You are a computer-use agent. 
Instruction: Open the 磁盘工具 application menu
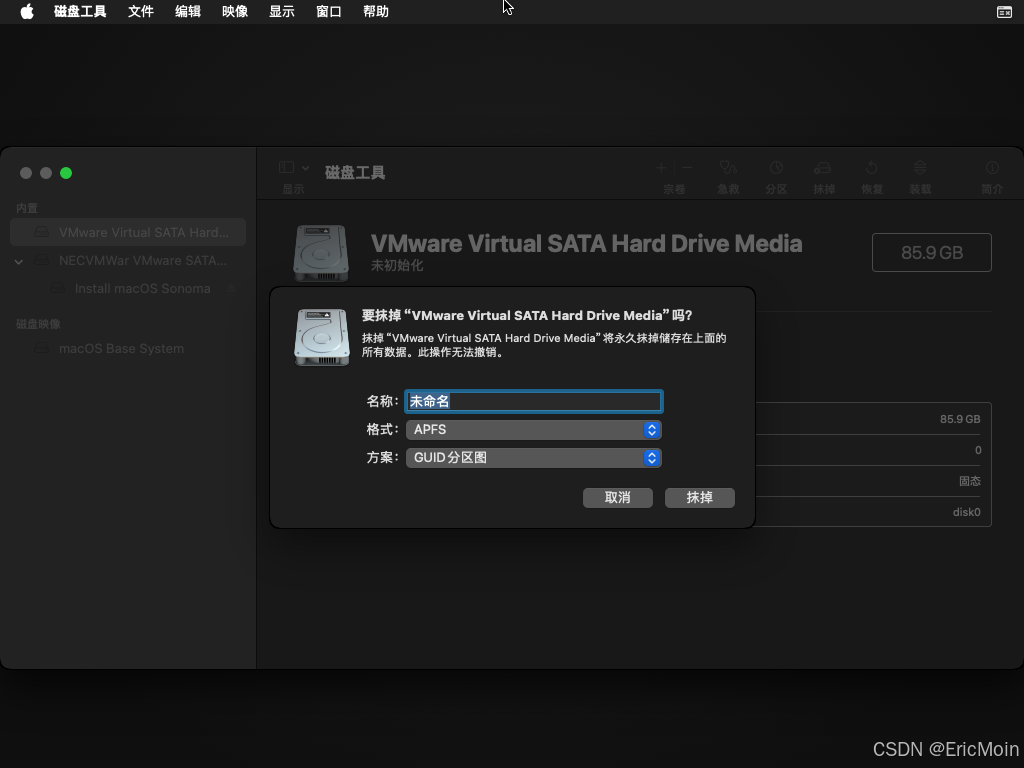pos(80,12)
